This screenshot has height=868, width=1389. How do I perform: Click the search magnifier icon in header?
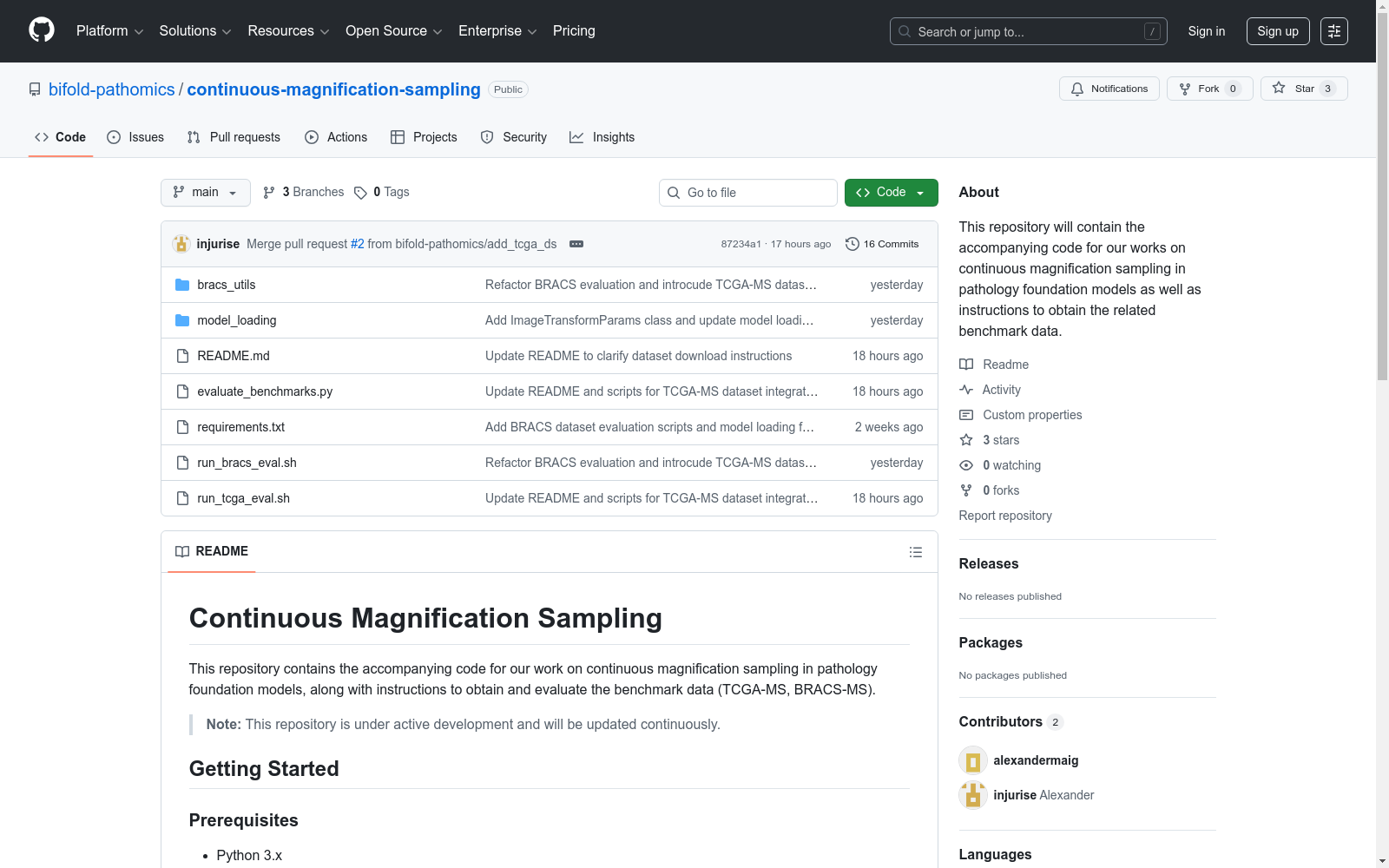coord(905,31)
